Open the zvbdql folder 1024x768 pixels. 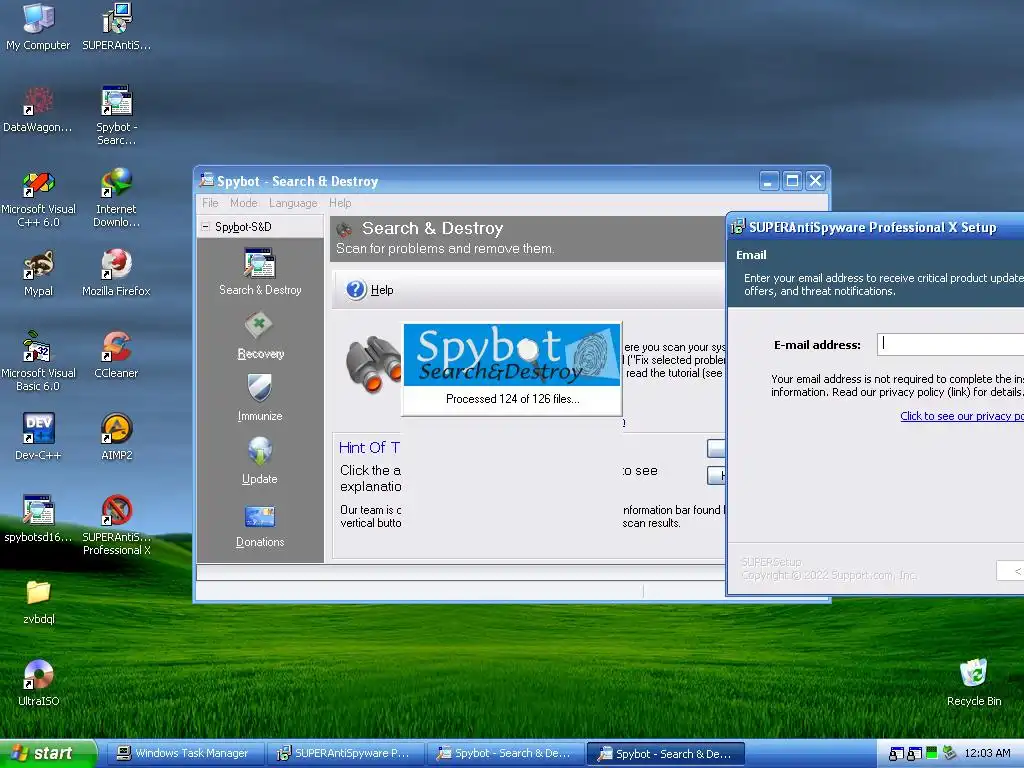(38, 602)
